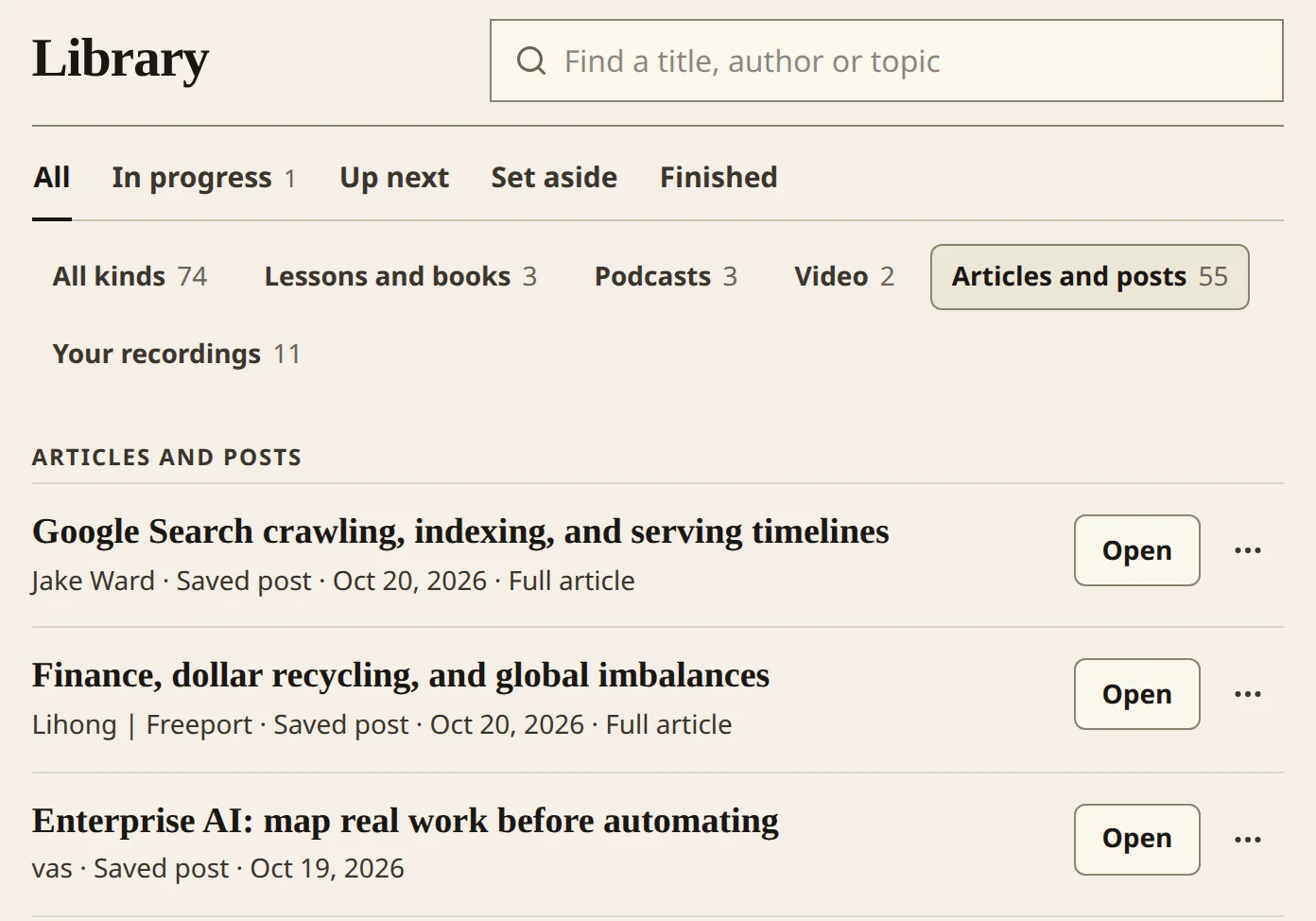This screenshot has width=1316, height=921.
Task: Filter by Video
Action: [x=844, y=277]
